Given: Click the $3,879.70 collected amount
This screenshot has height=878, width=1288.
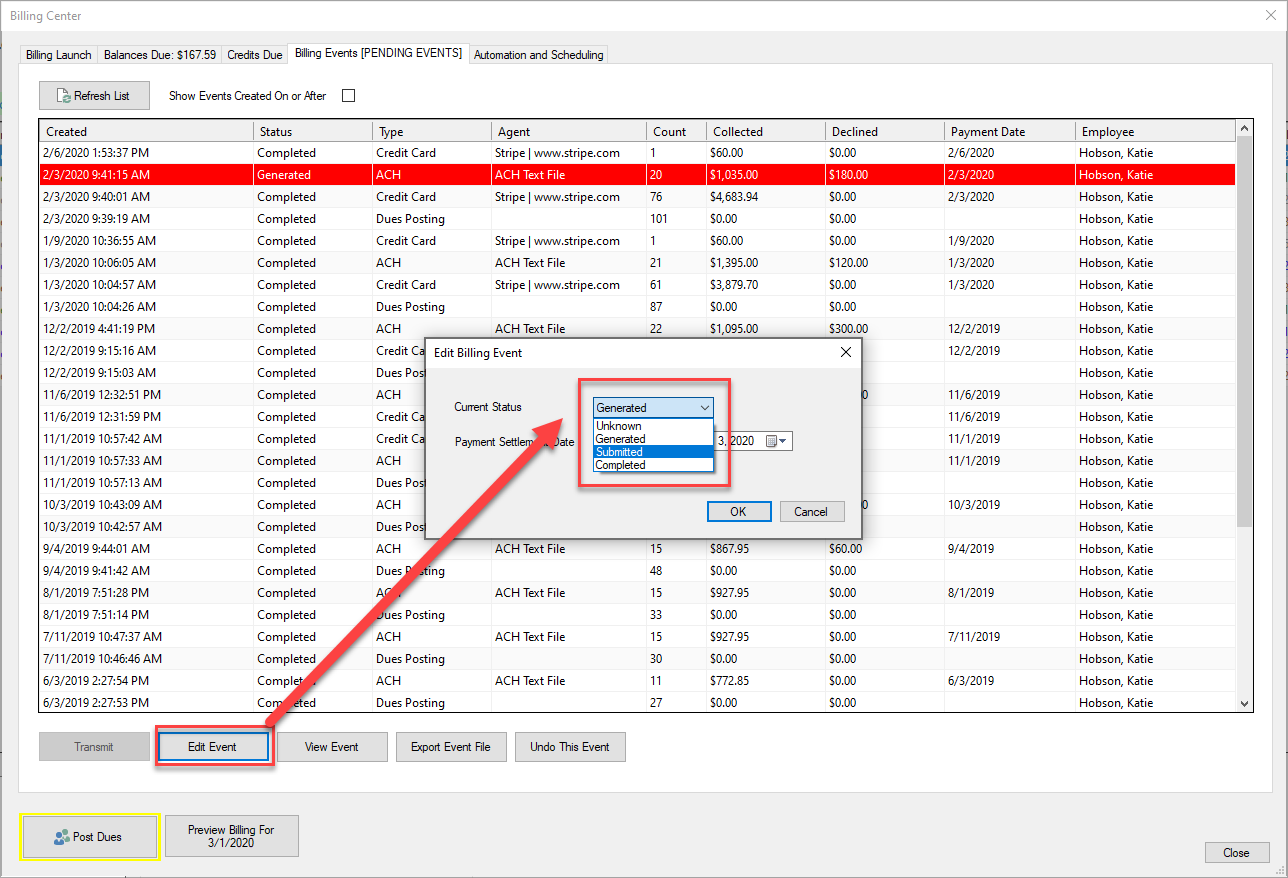Looking at the screenshot, I should click(735, 285).
